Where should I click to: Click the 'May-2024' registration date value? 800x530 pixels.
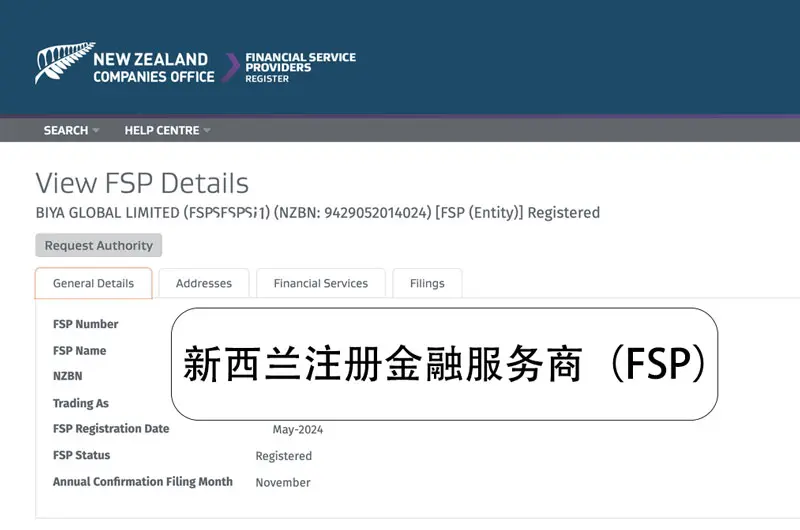click(x=297, y=430)
